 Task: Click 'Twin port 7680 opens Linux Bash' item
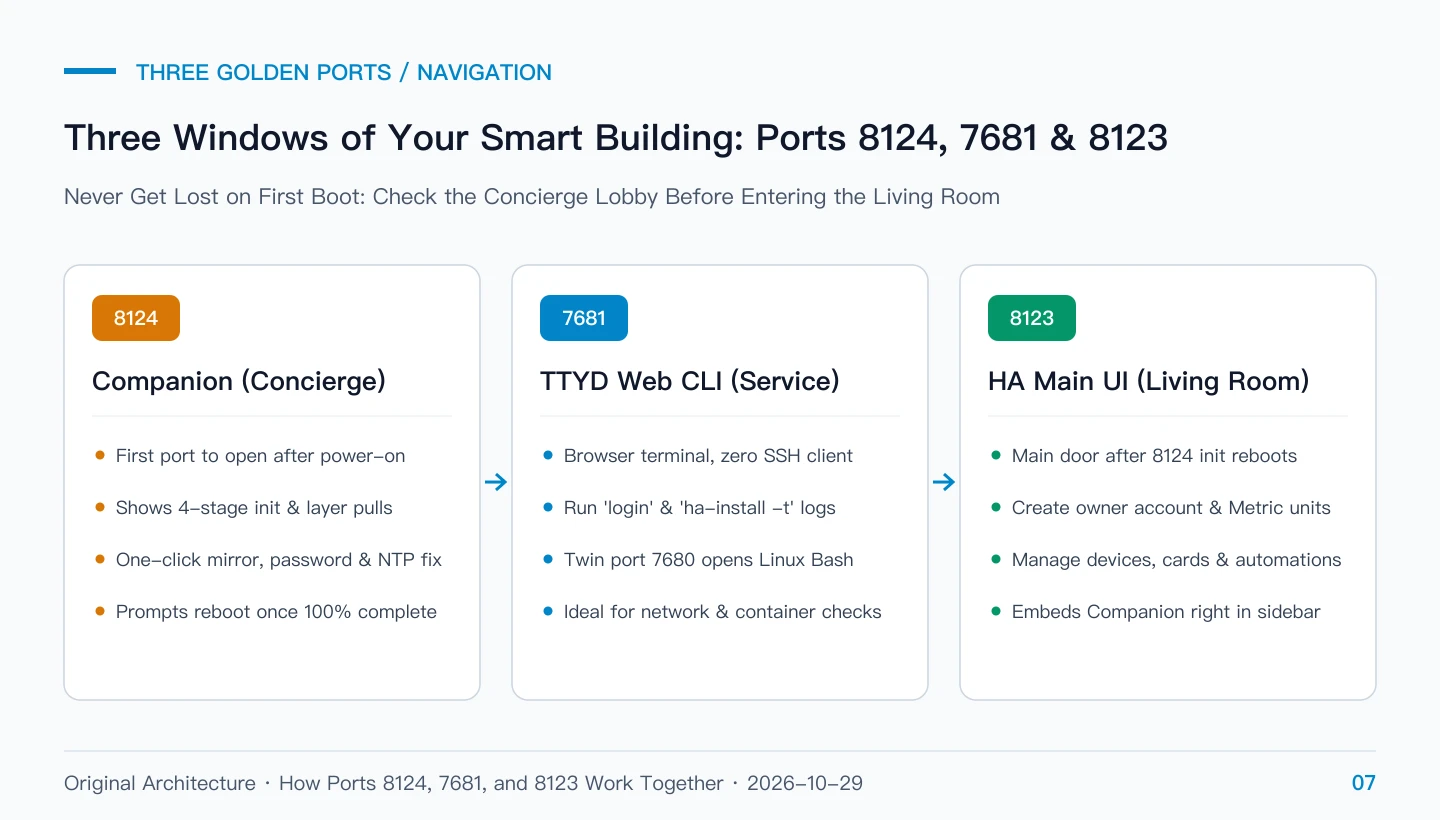coord(709,560)
